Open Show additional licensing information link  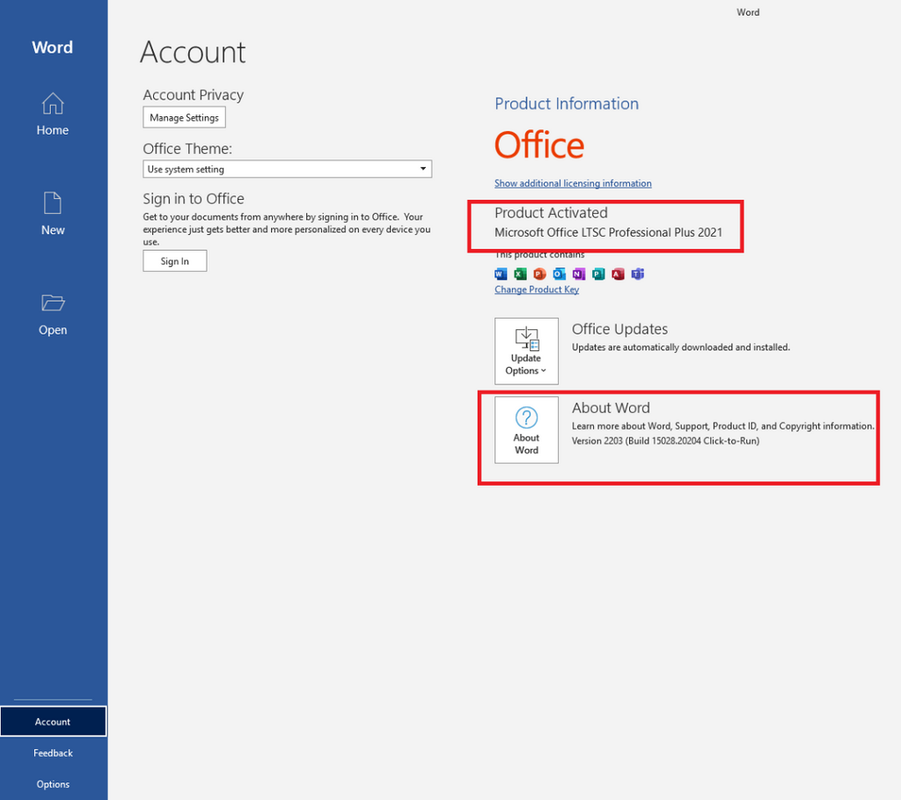[x=573, y=183]
